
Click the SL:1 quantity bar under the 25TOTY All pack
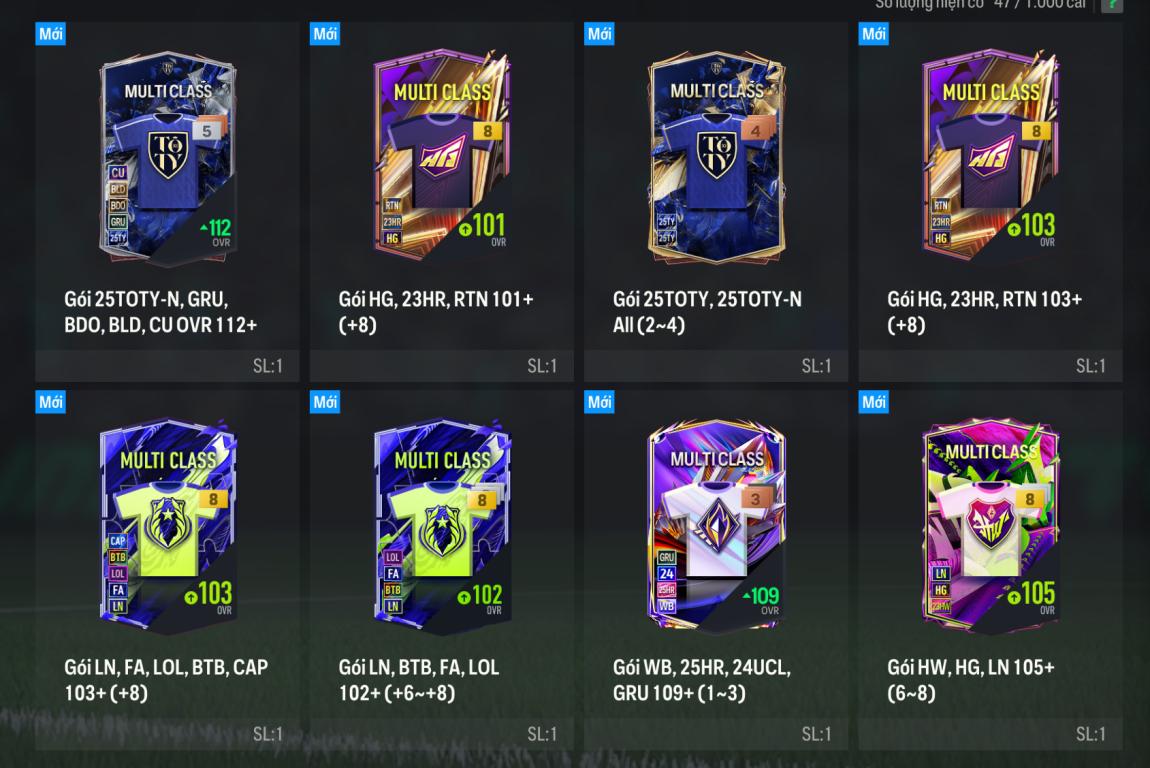coord(716,366)
